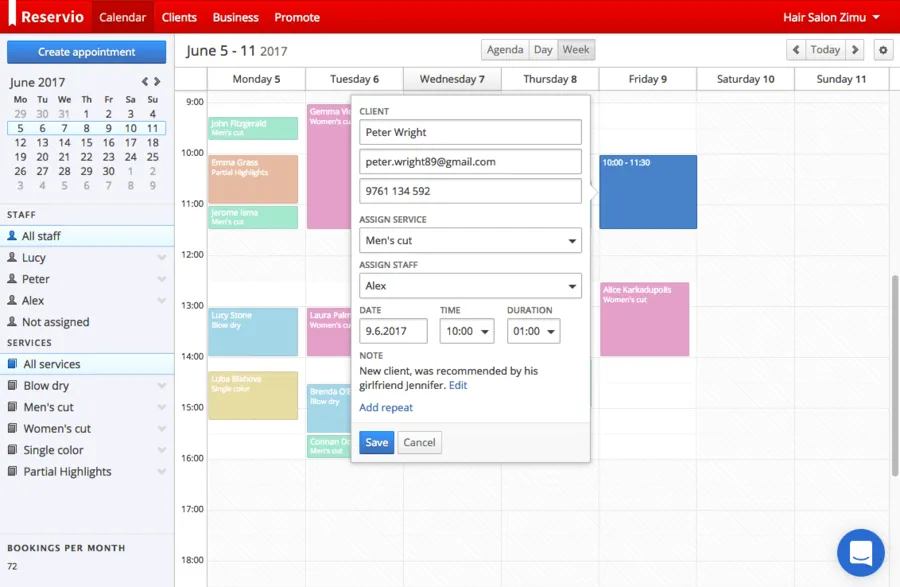
Task: Go to next week arrow
Action: pyautogui.click(x=854, y=50)
